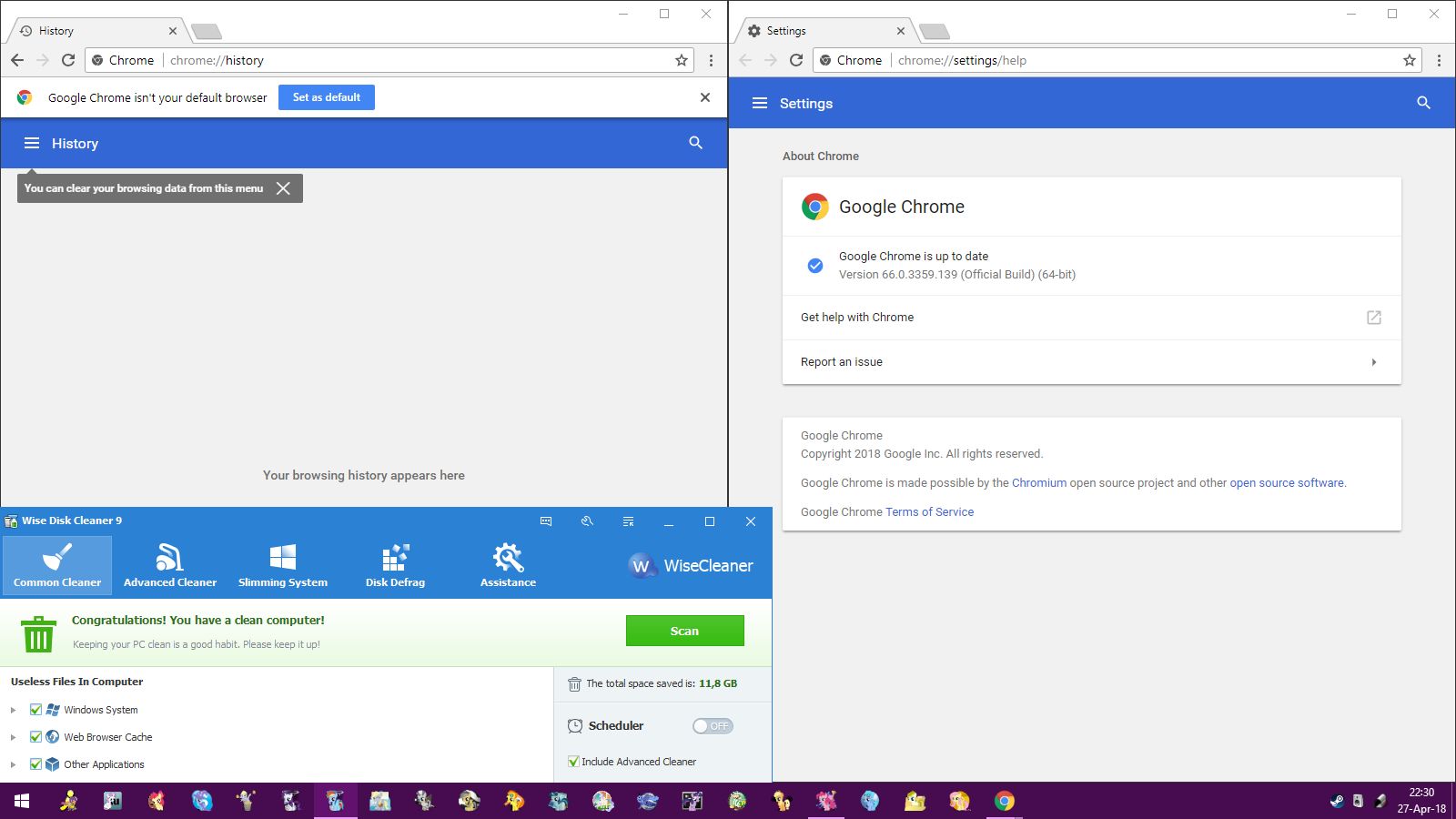Select the Windows System row label

pos(101,710)
